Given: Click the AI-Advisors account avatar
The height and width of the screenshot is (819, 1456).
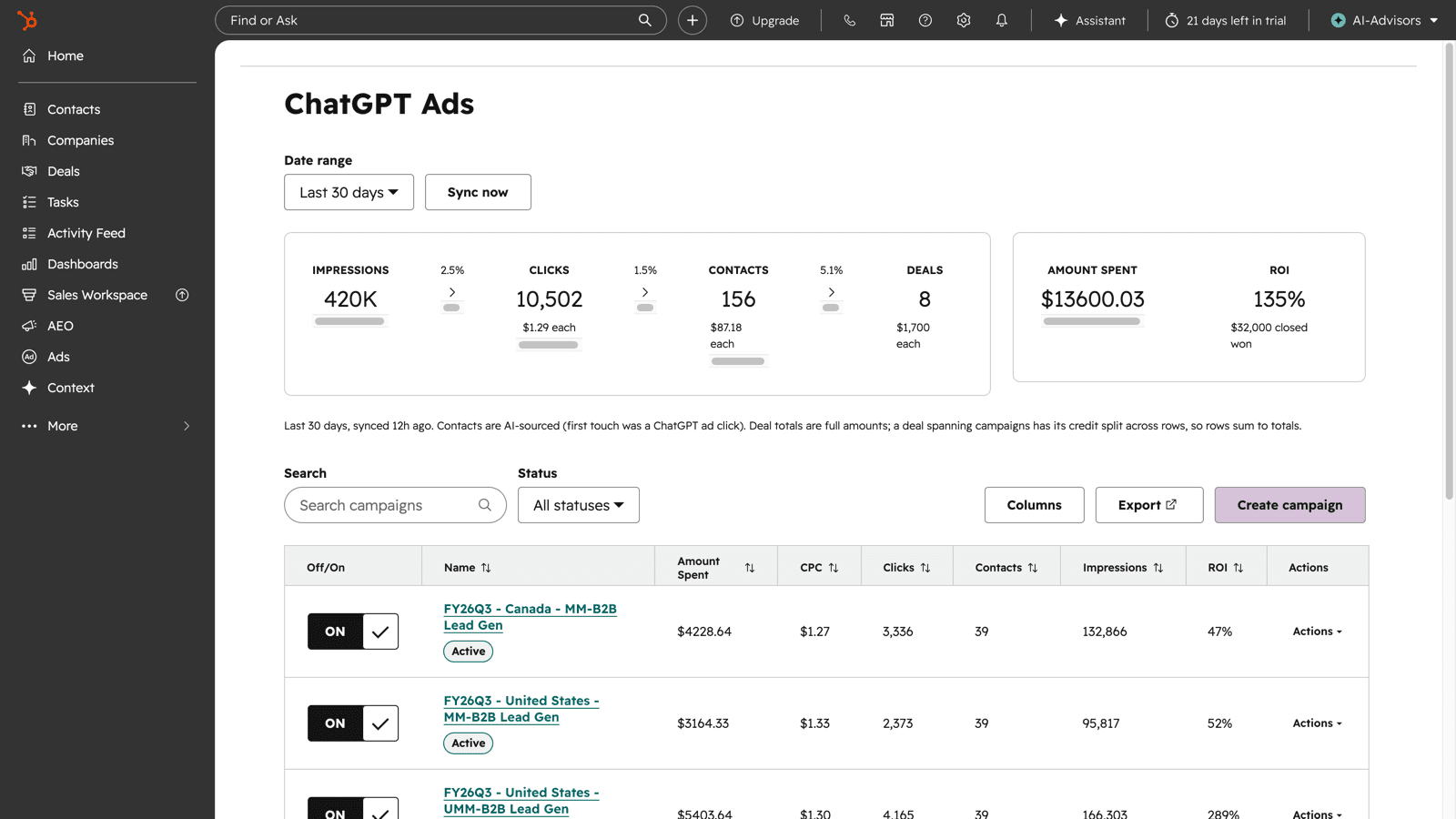Looking at the screenshot, I should (1339, 20).
